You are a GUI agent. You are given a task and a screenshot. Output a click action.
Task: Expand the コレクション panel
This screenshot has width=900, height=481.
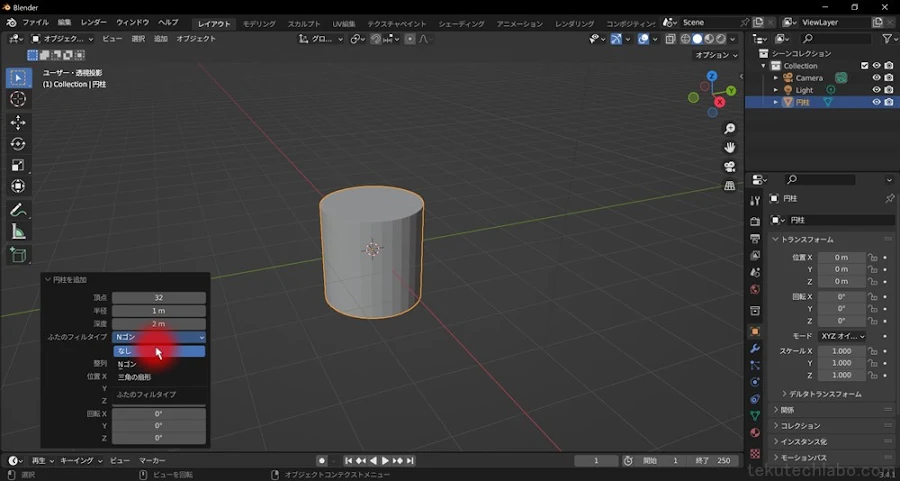coord(797,426)
